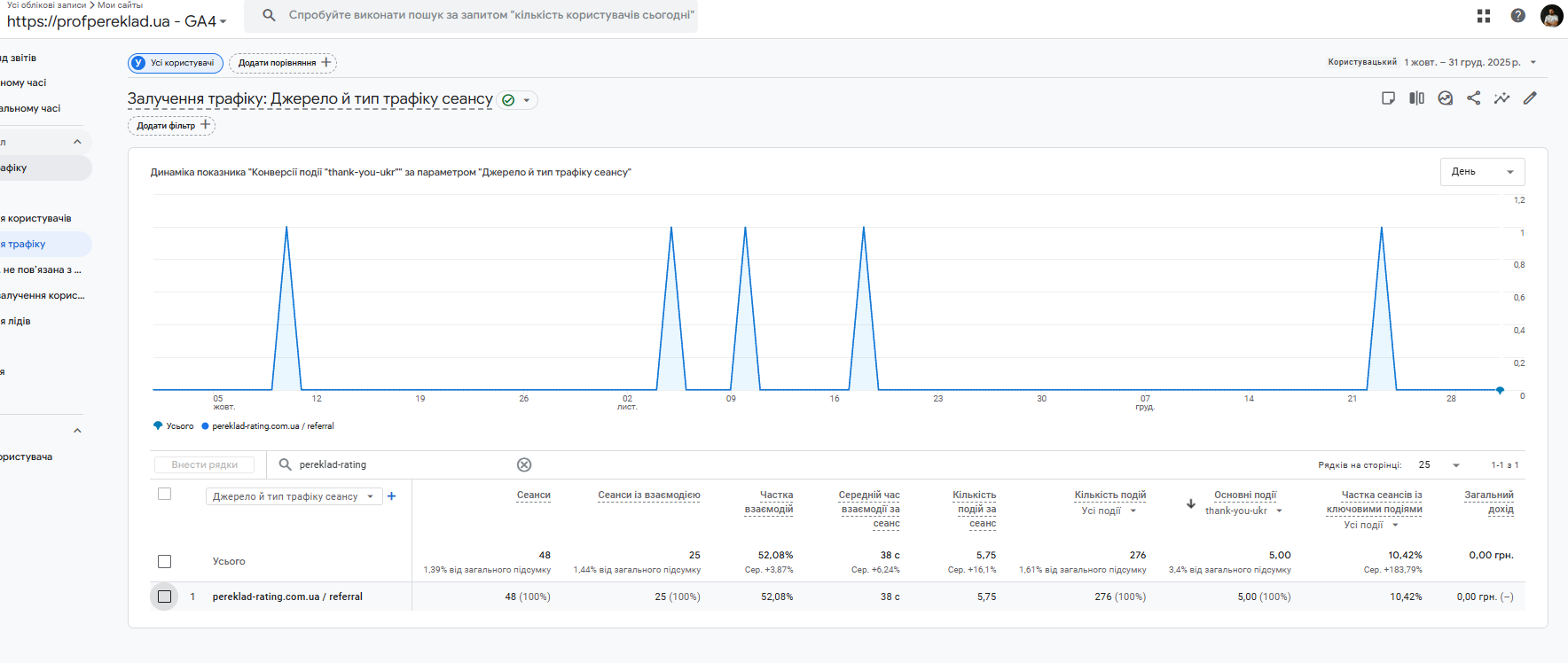This screenshot has height=663, width=1568.
Task: Open the thank-you-ukr key event dropdown
Action: 1279,511
